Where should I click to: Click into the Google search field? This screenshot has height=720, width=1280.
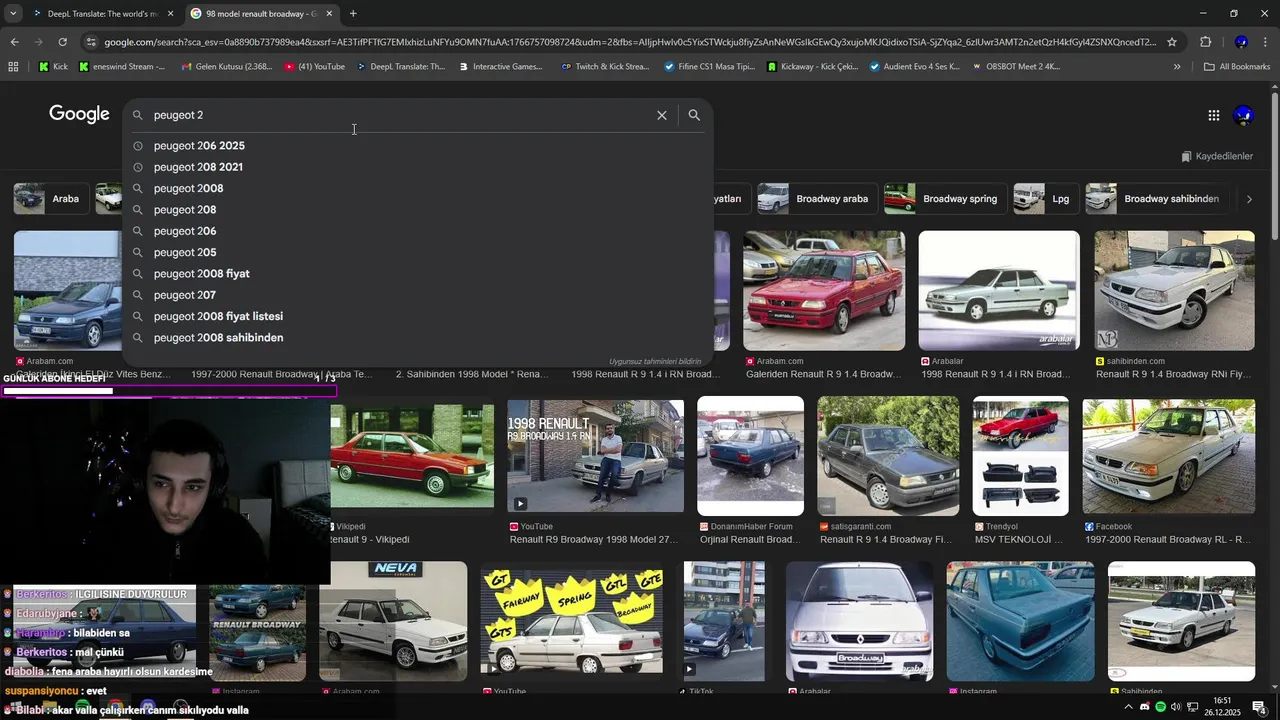coord(400,115)
